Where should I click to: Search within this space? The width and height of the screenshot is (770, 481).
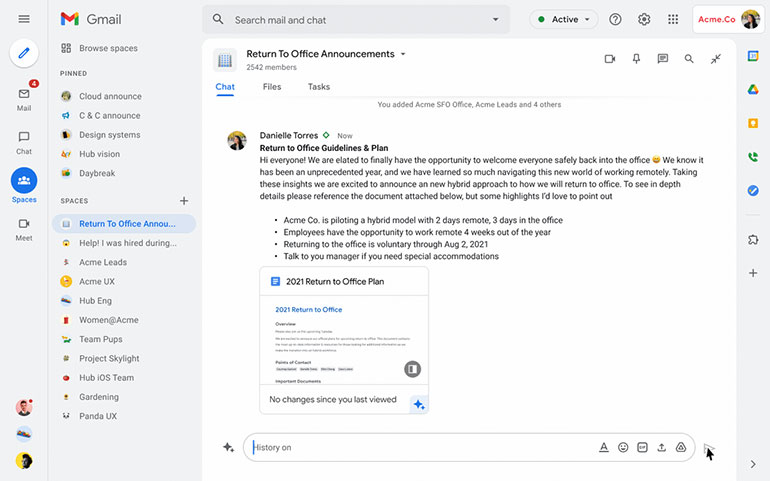(689, 59)
